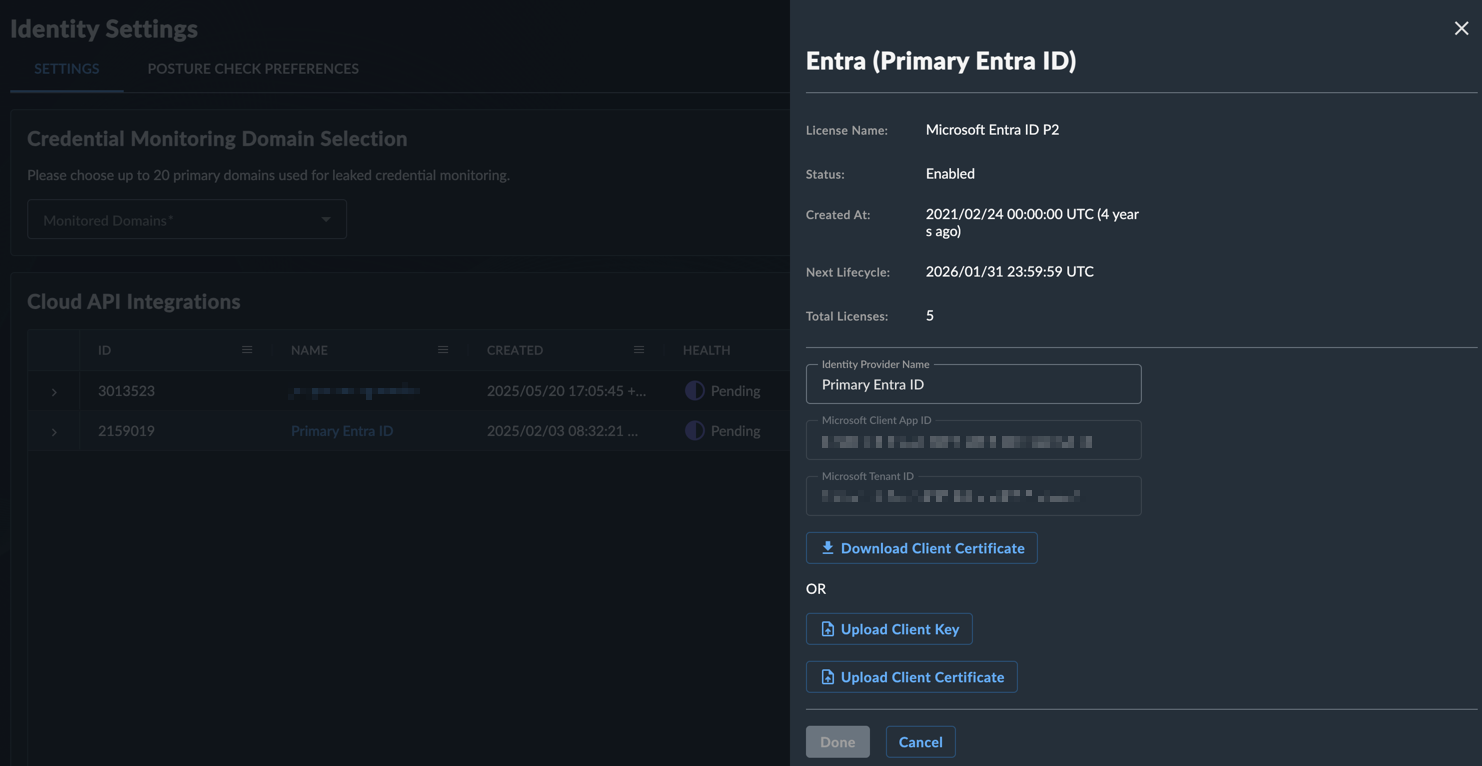
Task: Click the Microsoft Client App ID field
Action: [974, 440]
